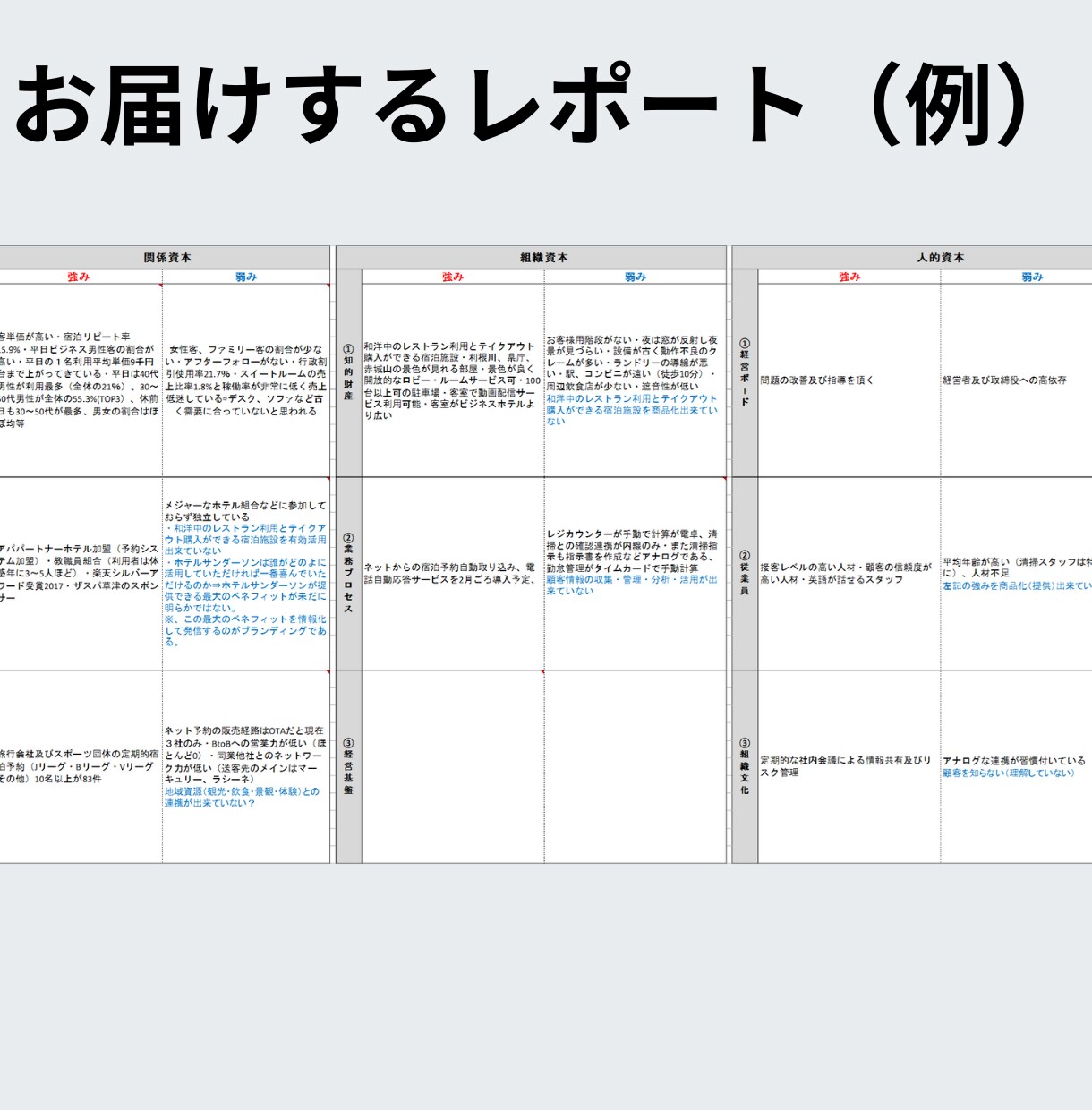Image resolution: width=1092 pixels, height=1110 pixels.
Task: Click cell starting レジカウンターが手動で計算が電卓
Action: [636, 574]
